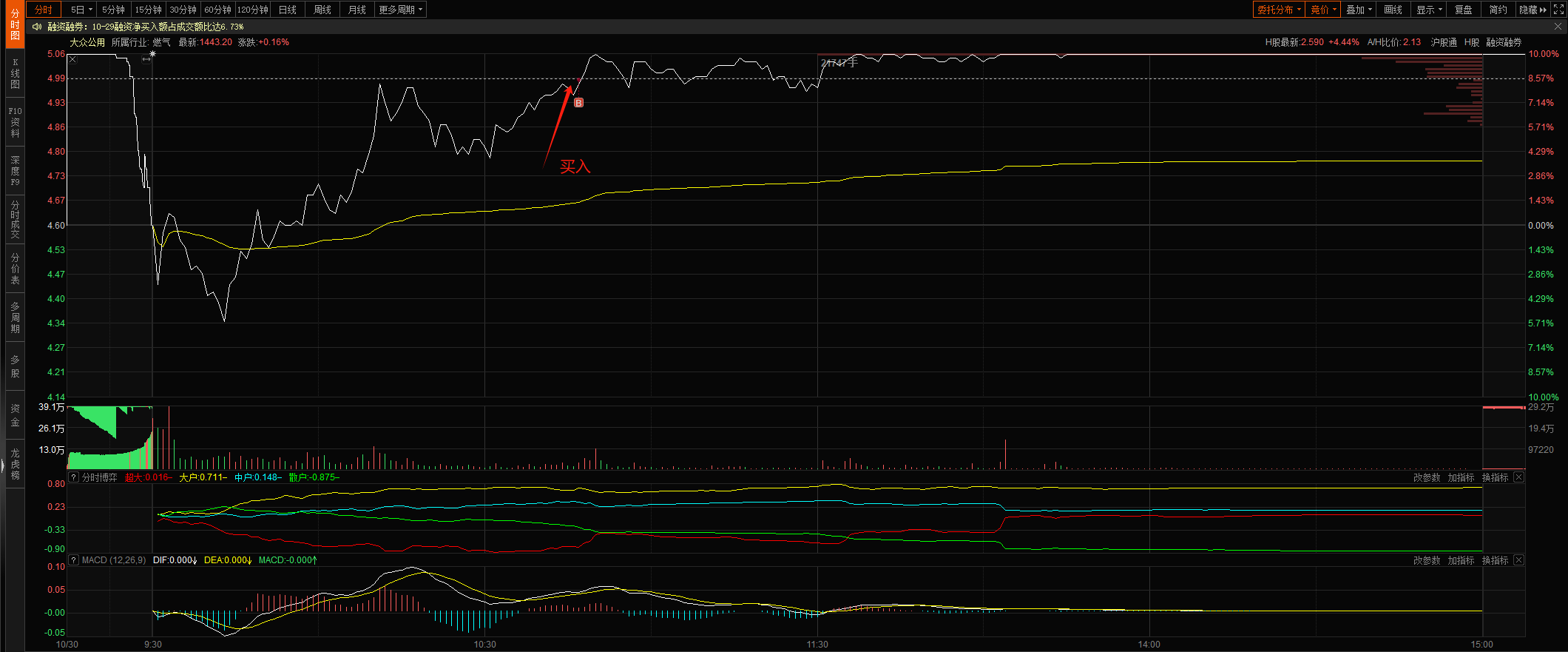This screenshot has height=652, width=1568.
Task: Toggle fullscreen with the expand-arrows icon
Action: pyautogui.click(x=1559, y=10)
